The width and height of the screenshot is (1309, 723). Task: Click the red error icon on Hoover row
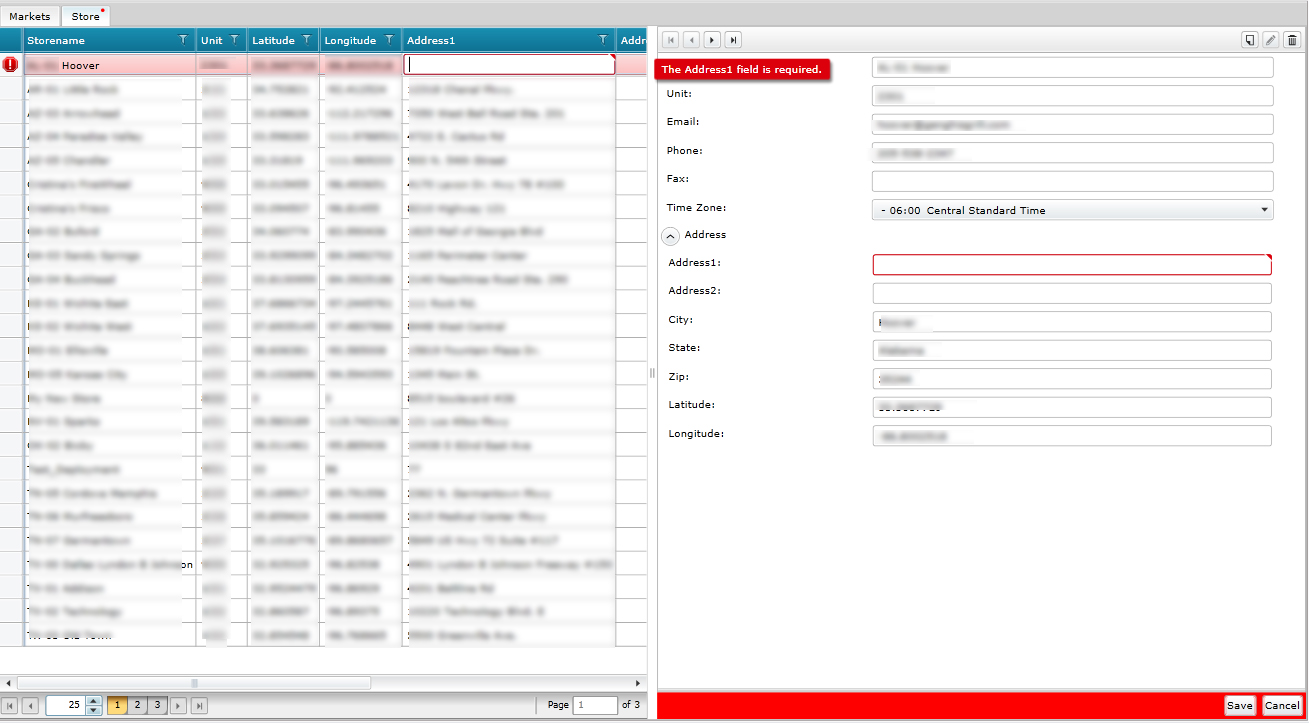(x=10, y=65)
